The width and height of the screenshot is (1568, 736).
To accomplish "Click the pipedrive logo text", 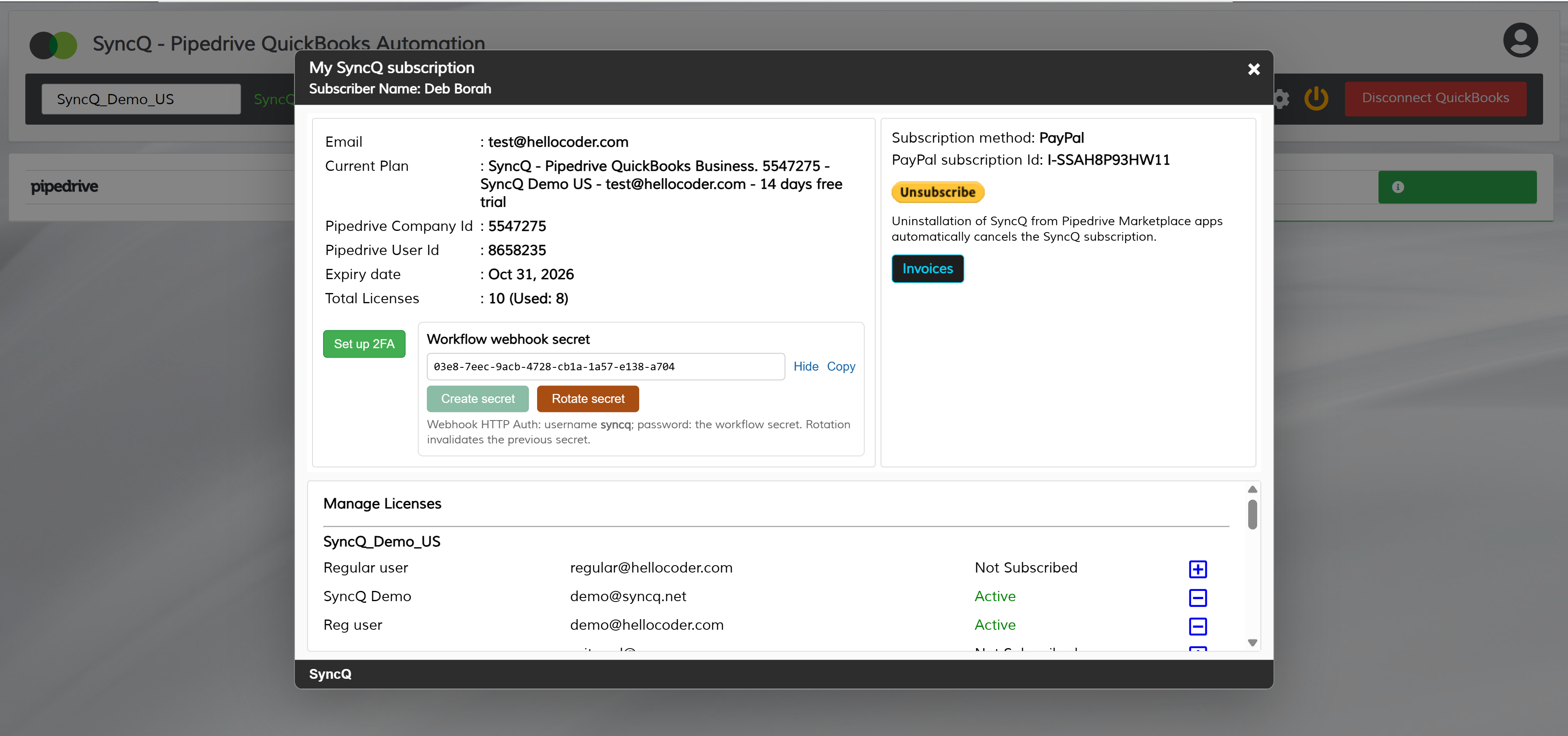I will coord(64,186).
